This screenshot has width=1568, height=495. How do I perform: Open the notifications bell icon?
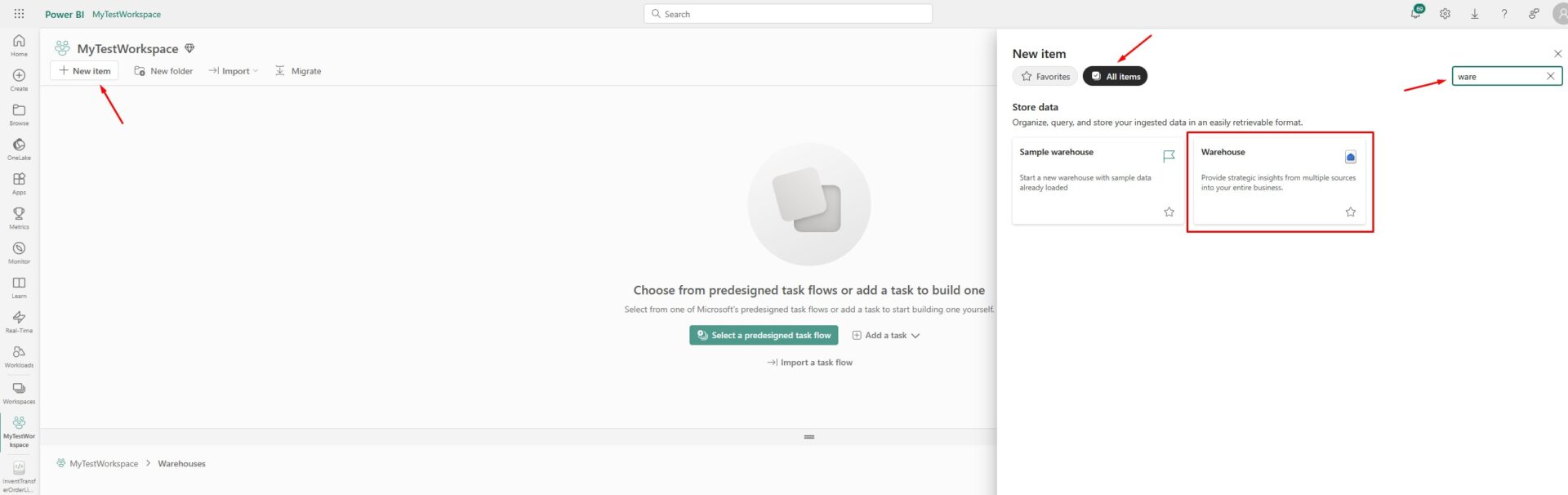pyautogui.click(x=1416, y=13)
